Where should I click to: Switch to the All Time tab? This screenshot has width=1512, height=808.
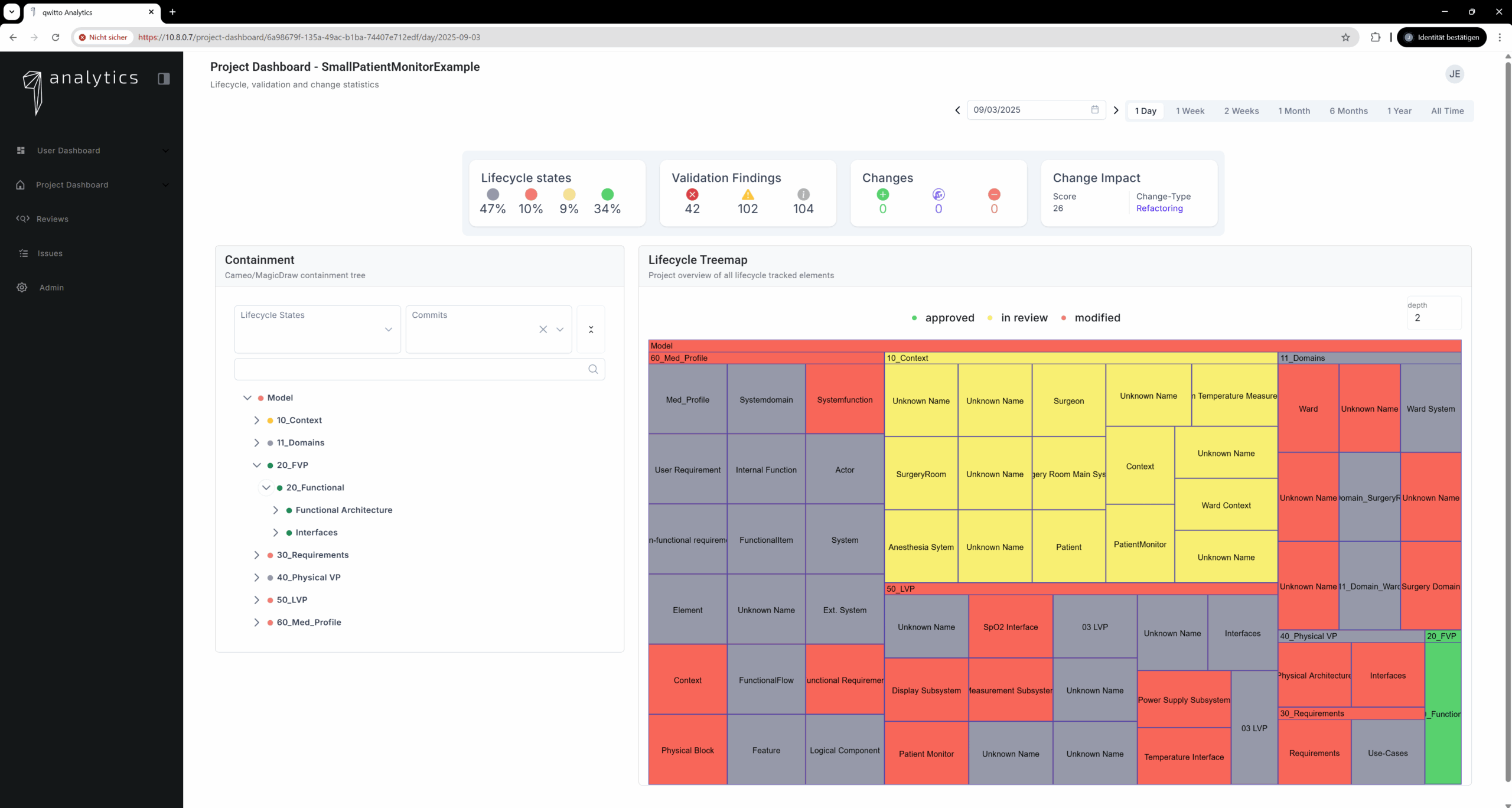pyautogui.click(x=1447, y=111)
